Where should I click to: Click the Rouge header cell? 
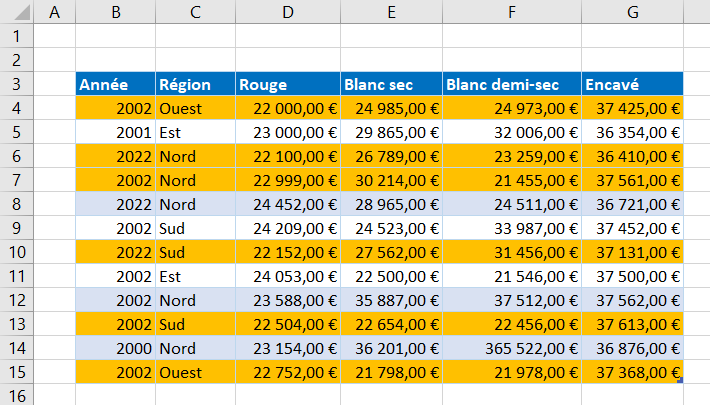point(288,84)
